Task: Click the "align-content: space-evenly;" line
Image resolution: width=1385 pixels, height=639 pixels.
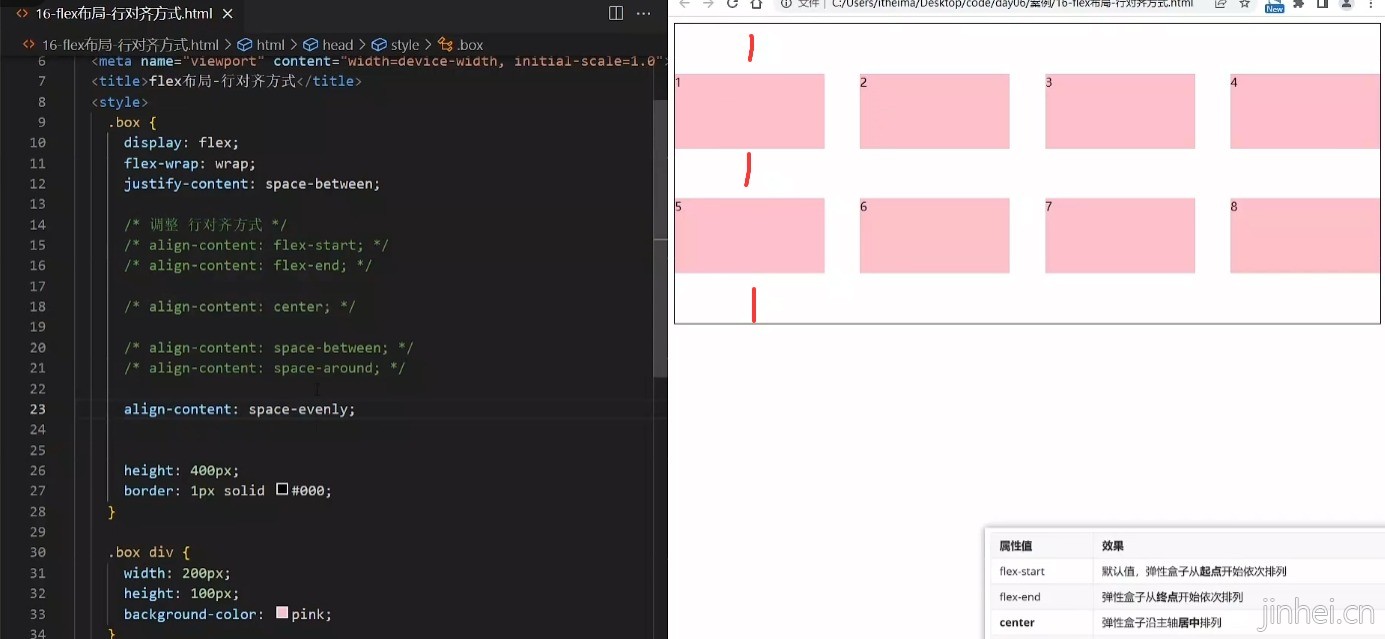Action: (240, 409)
